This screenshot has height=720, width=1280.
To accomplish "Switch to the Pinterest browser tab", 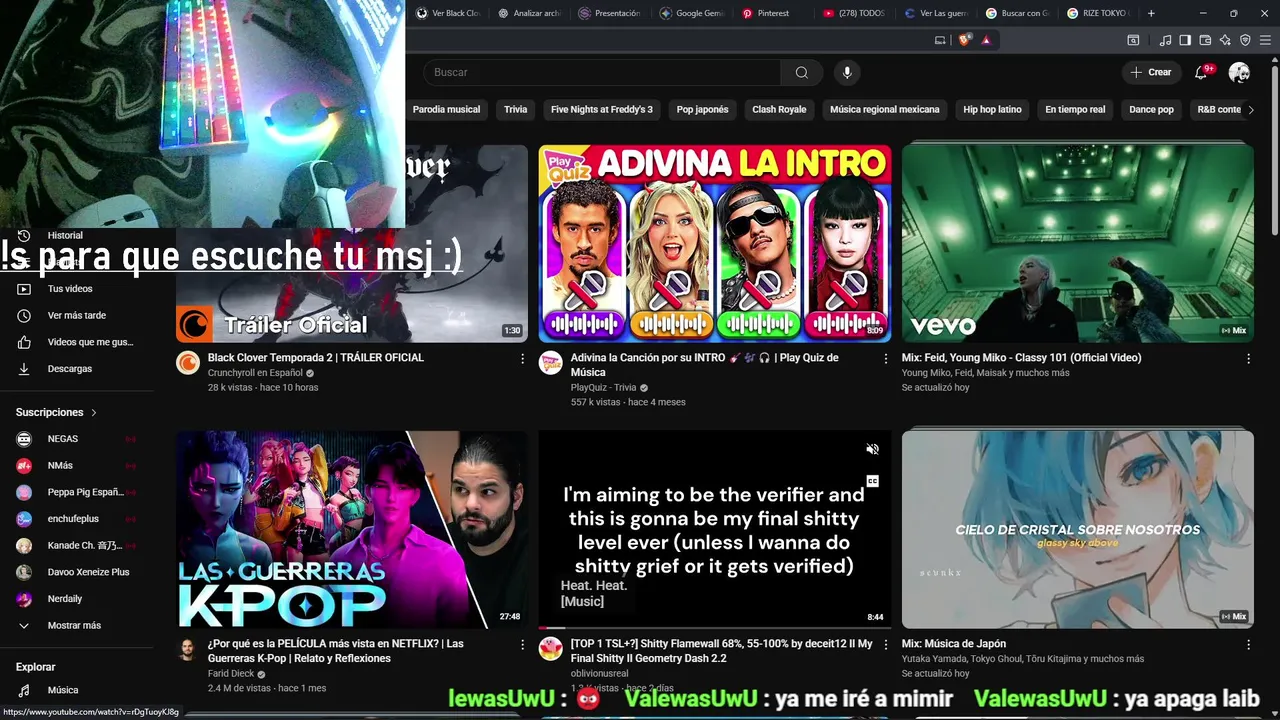I will [774, 13].
